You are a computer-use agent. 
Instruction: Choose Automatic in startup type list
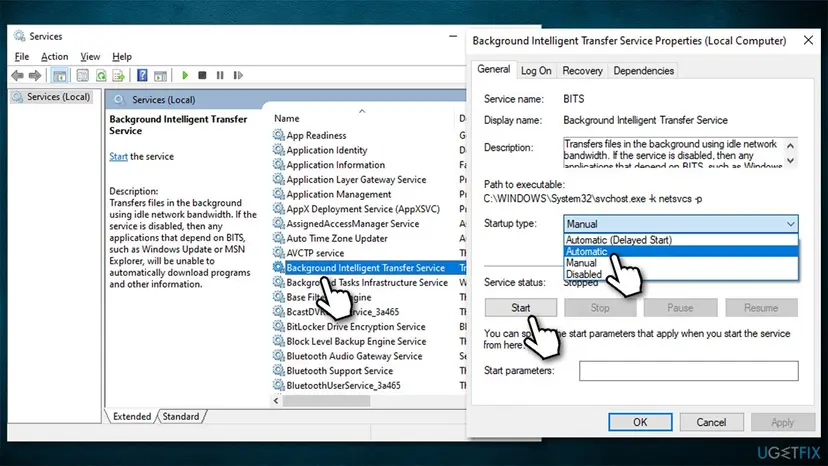coord(681,251)
